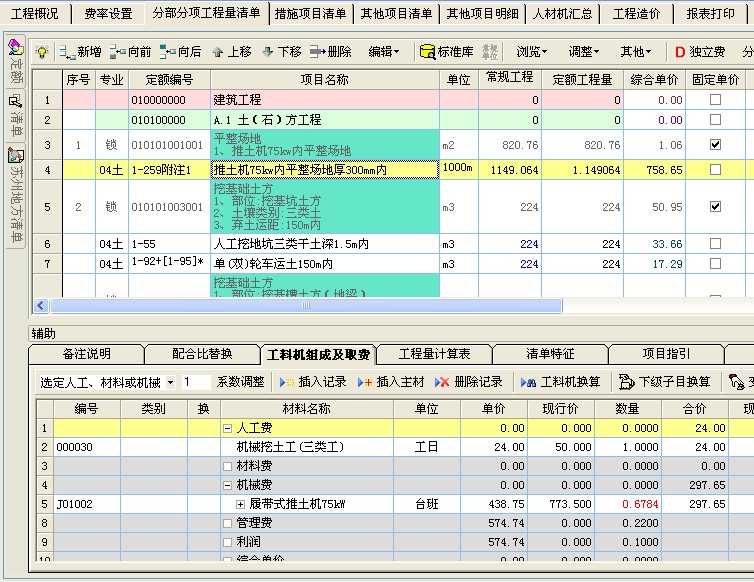
Task: Switch to 人材机汇总 tab
Action: (x=563, y=13)
